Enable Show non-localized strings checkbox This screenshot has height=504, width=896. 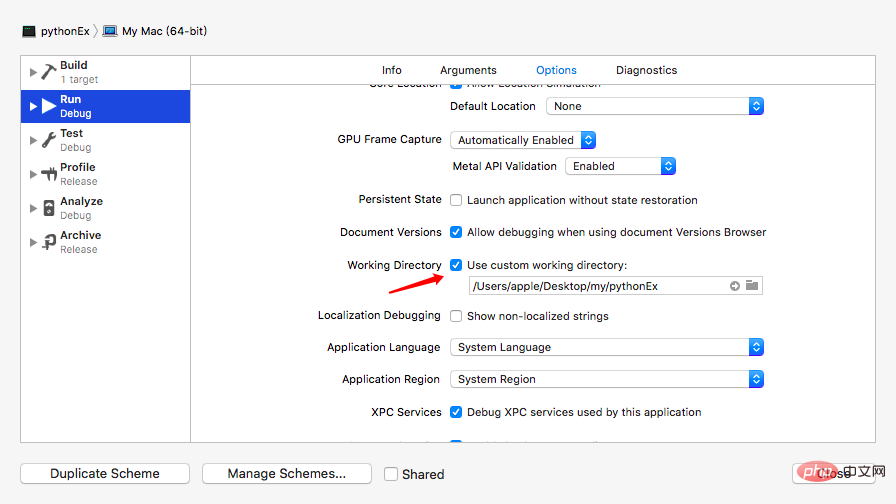click(x=456, y=316)
